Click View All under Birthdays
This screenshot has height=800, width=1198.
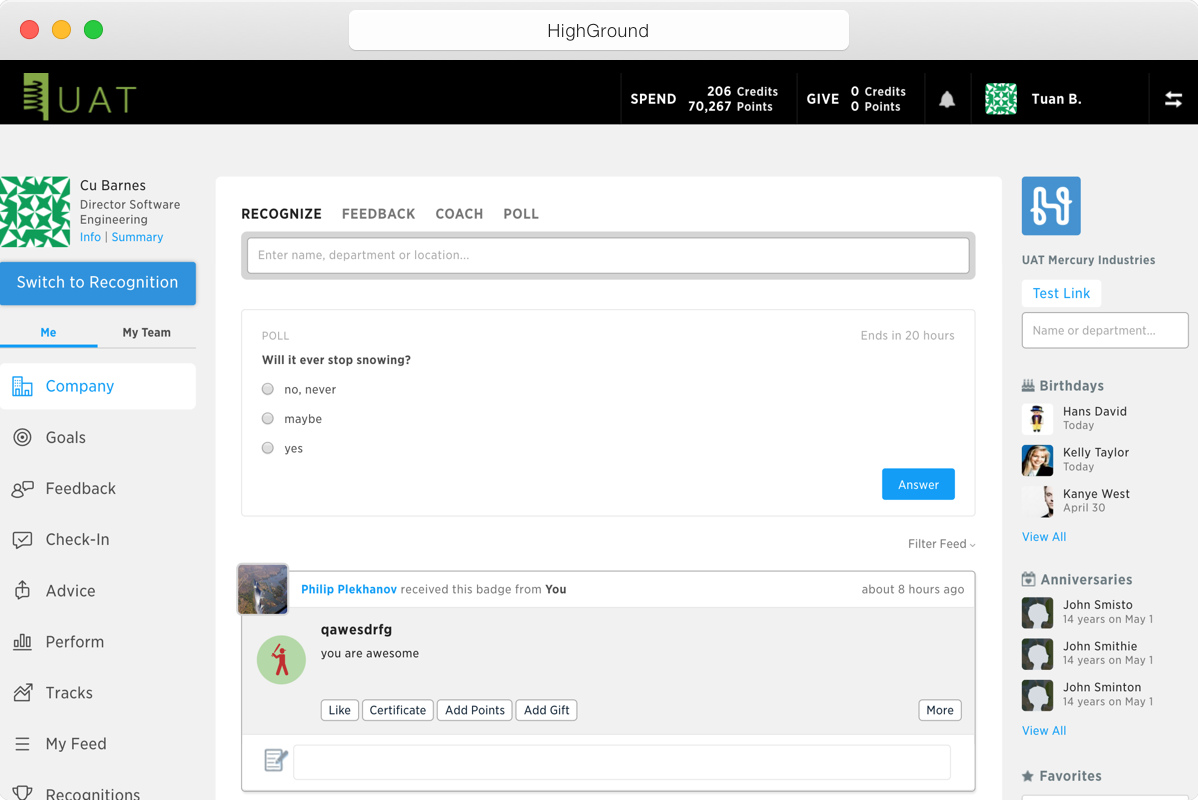(x=1044, y=536)
